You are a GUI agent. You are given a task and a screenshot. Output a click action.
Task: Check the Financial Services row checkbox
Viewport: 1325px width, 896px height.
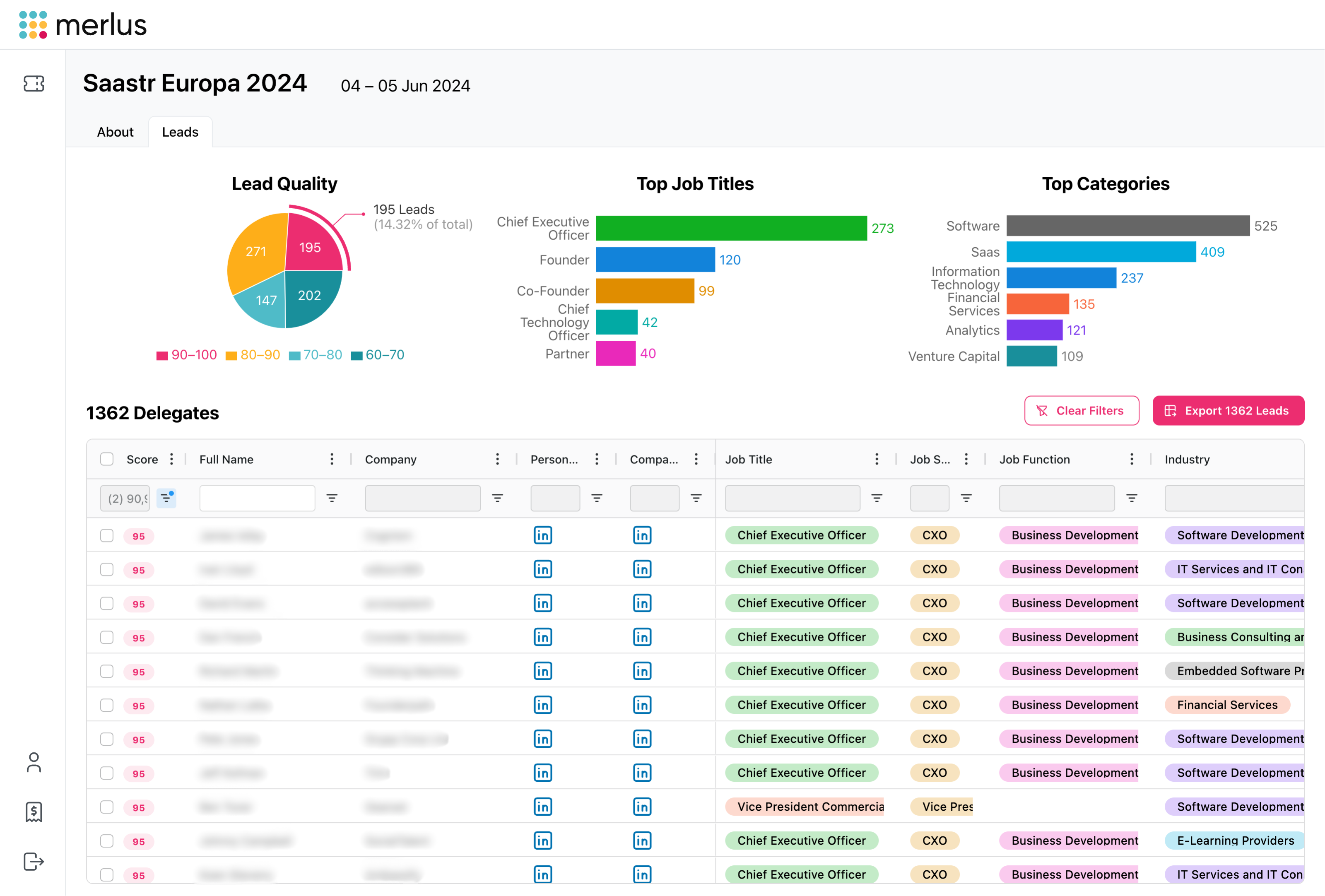point(106,705)
